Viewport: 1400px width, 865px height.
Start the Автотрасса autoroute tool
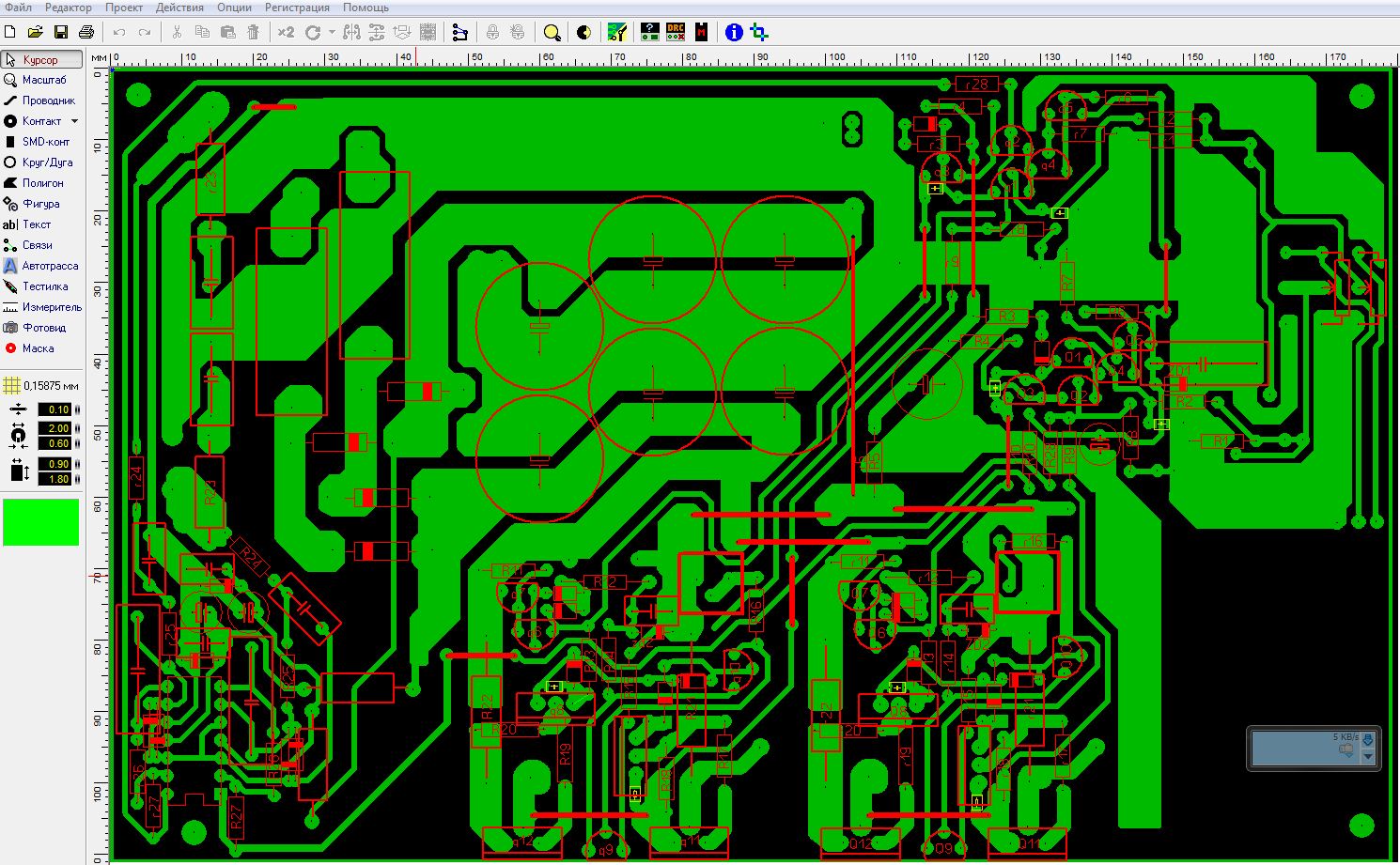(42, 266)
